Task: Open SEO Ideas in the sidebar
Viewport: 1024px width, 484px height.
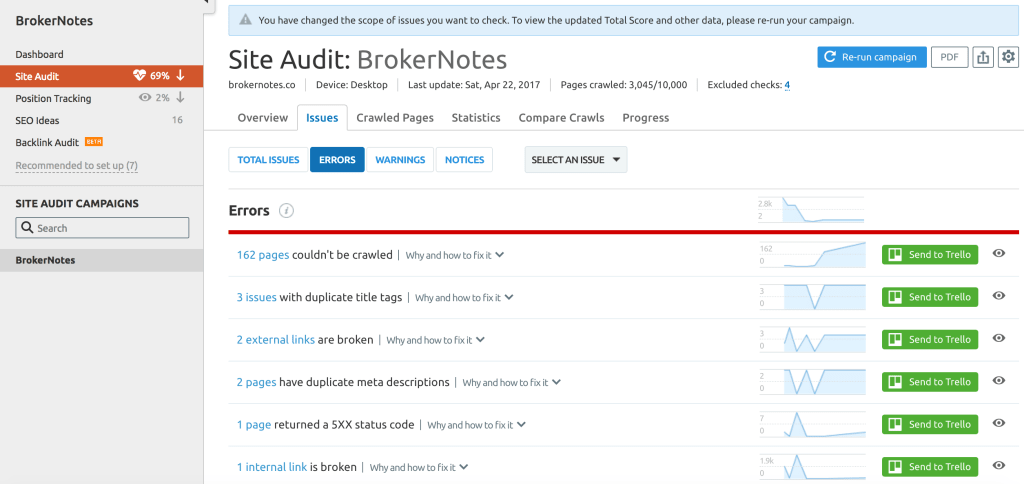Action: coord(37,120)
